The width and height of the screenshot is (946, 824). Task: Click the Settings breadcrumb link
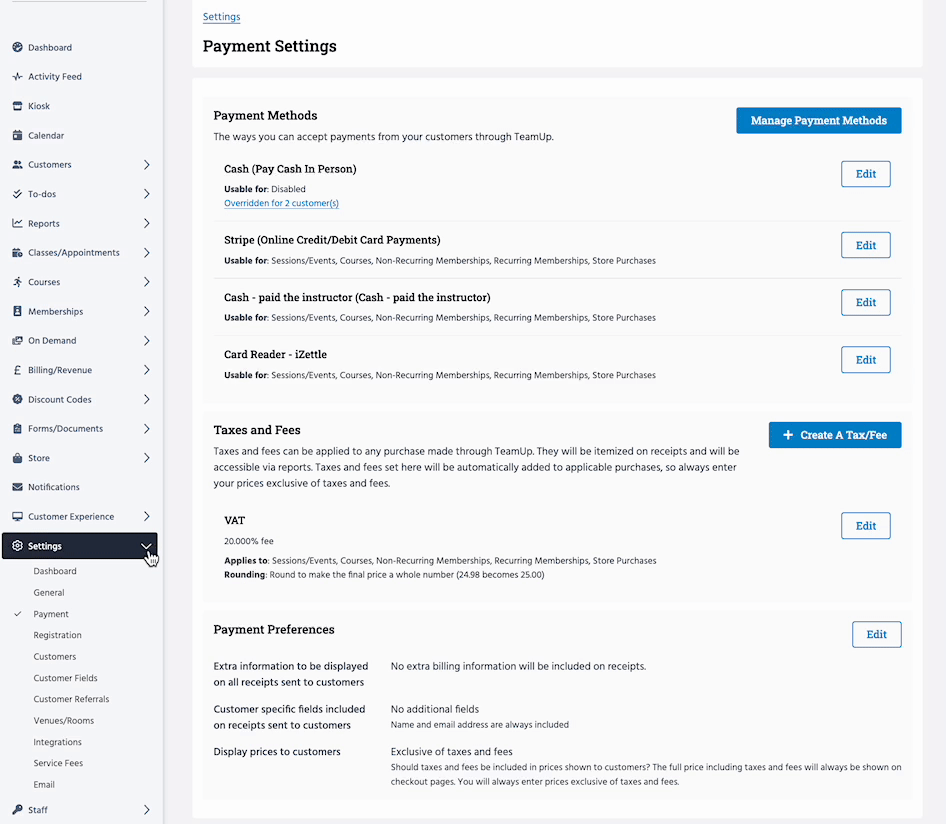point(221,17)
